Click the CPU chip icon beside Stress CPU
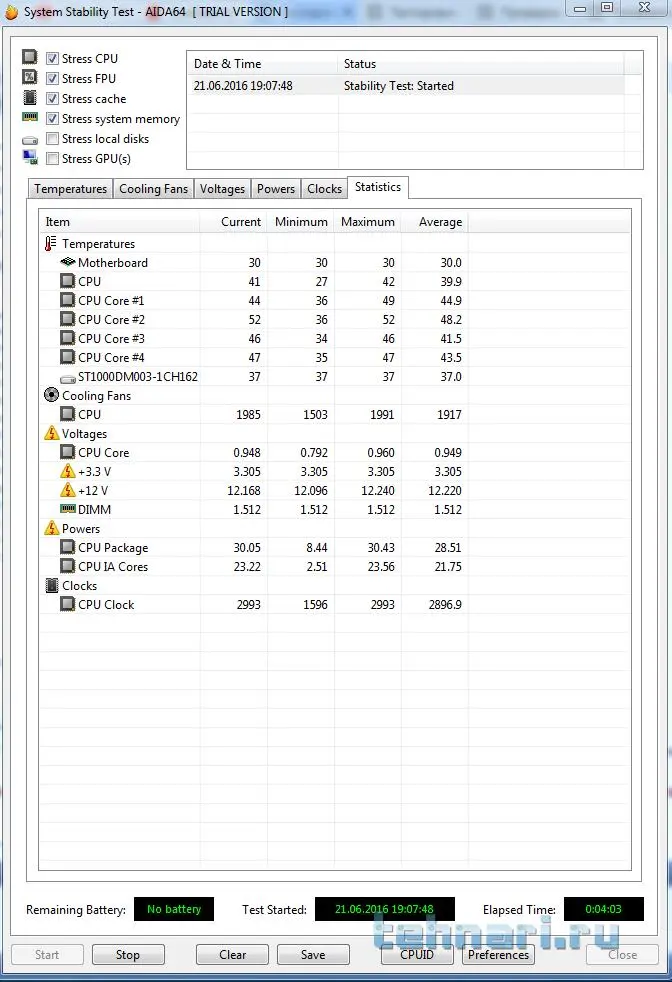Viewport: 672px width, 982px height. click(29, 57)
